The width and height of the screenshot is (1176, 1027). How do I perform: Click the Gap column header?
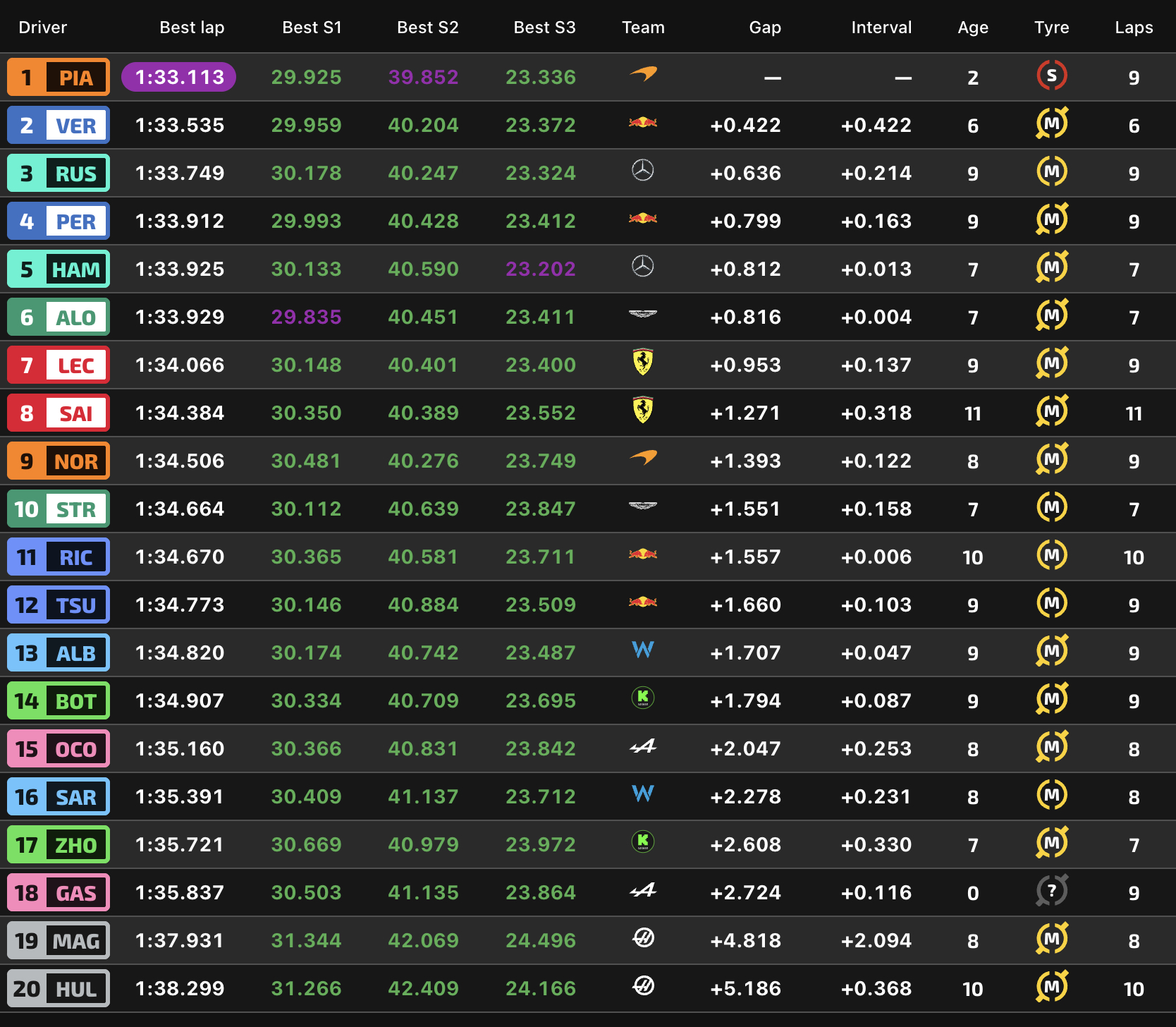pos(764,28)
